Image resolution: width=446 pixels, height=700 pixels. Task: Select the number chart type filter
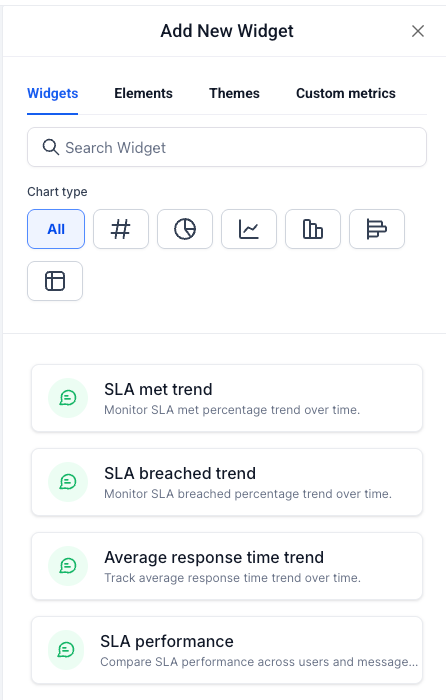tap(121, 229)
